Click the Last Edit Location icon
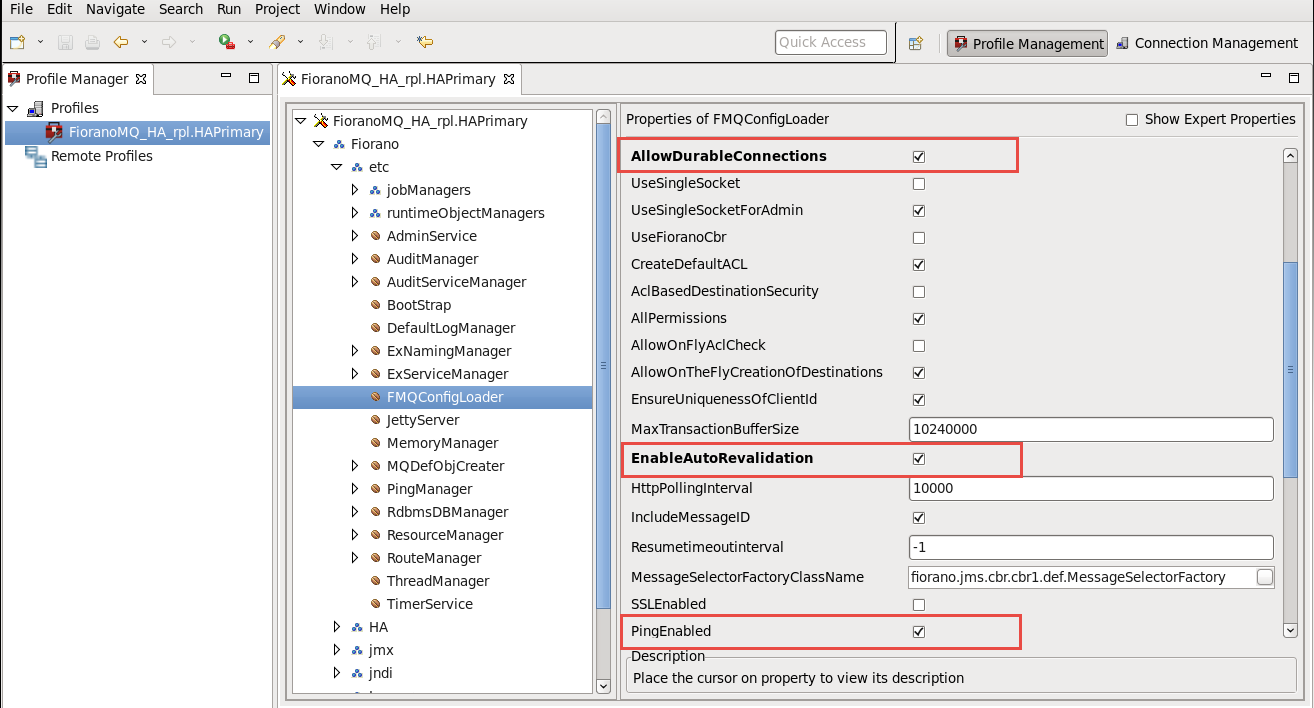 click(425, 42)
